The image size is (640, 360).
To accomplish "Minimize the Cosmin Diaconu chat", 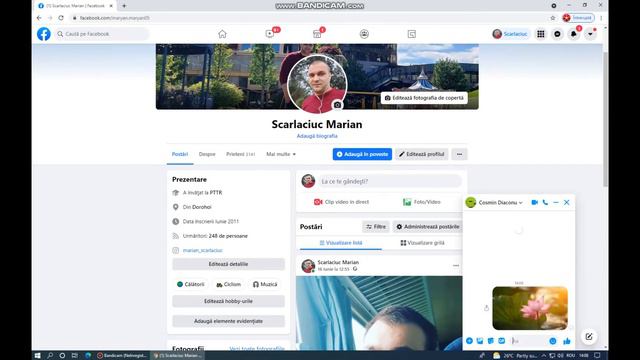I will [556, 202].
